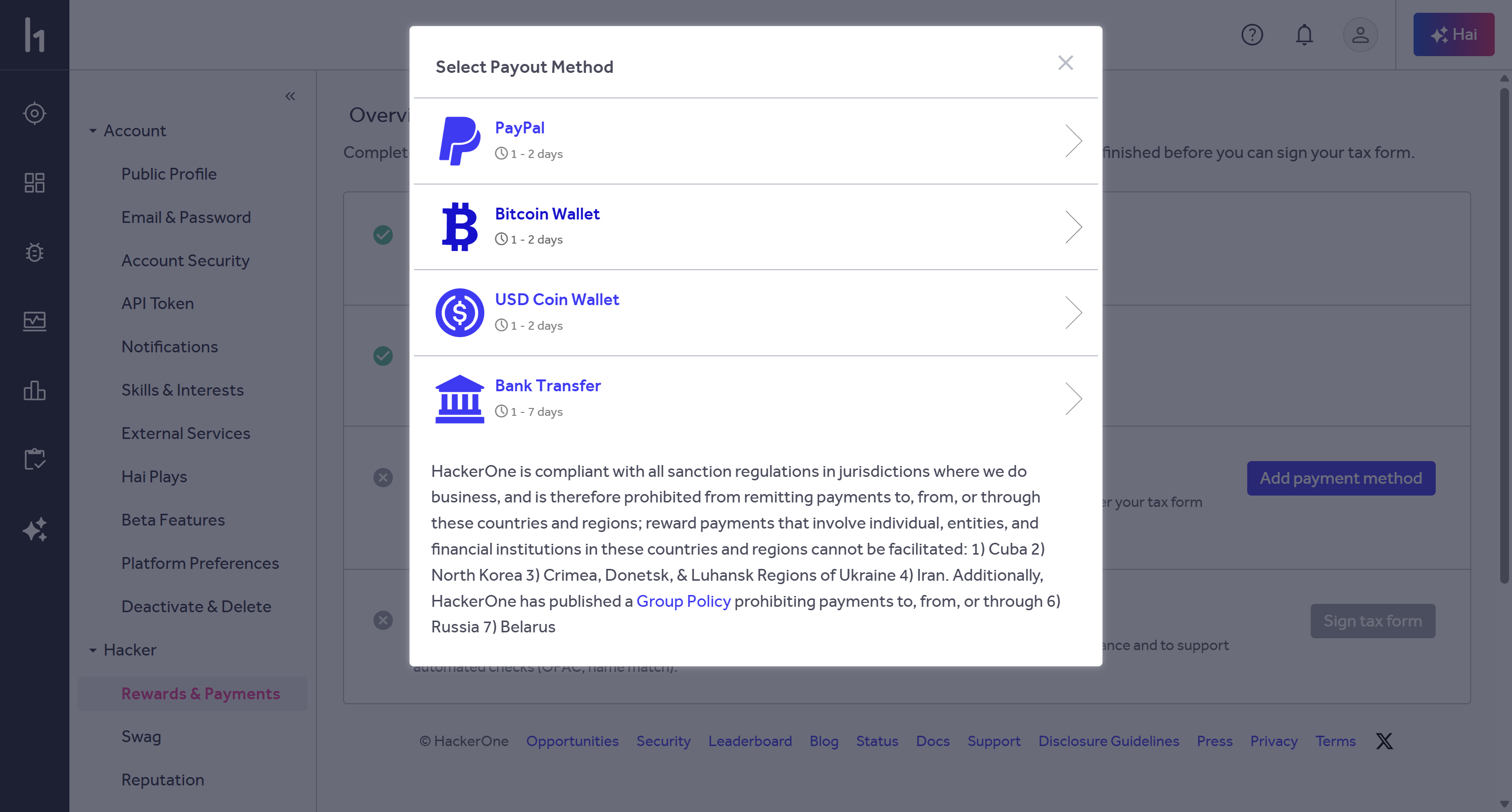
Task: Choose PayPal payout chevron arrow
Action: (1073, 141)
